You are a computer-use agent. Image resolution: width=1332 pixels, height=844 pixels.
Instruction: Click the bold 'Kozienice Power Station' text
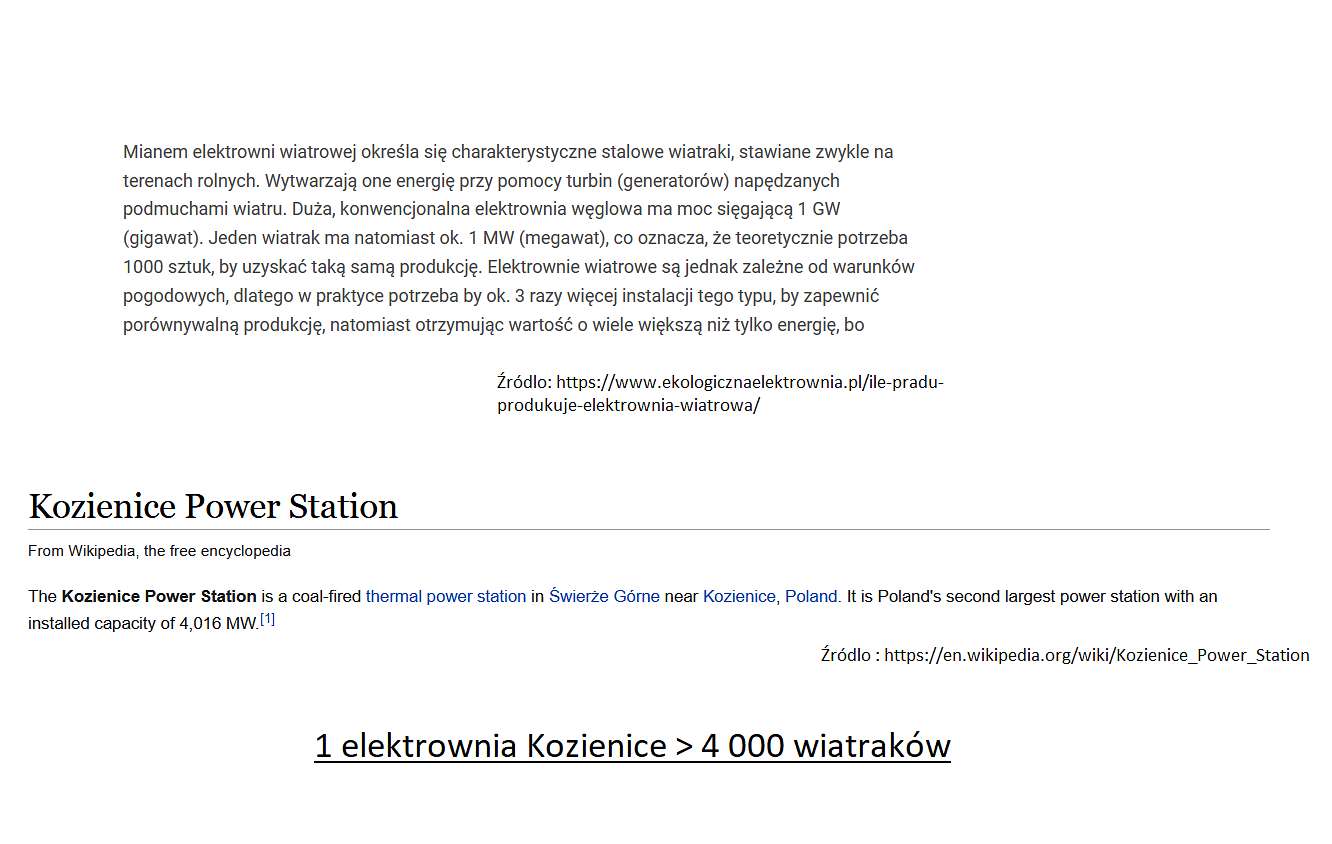159,596
